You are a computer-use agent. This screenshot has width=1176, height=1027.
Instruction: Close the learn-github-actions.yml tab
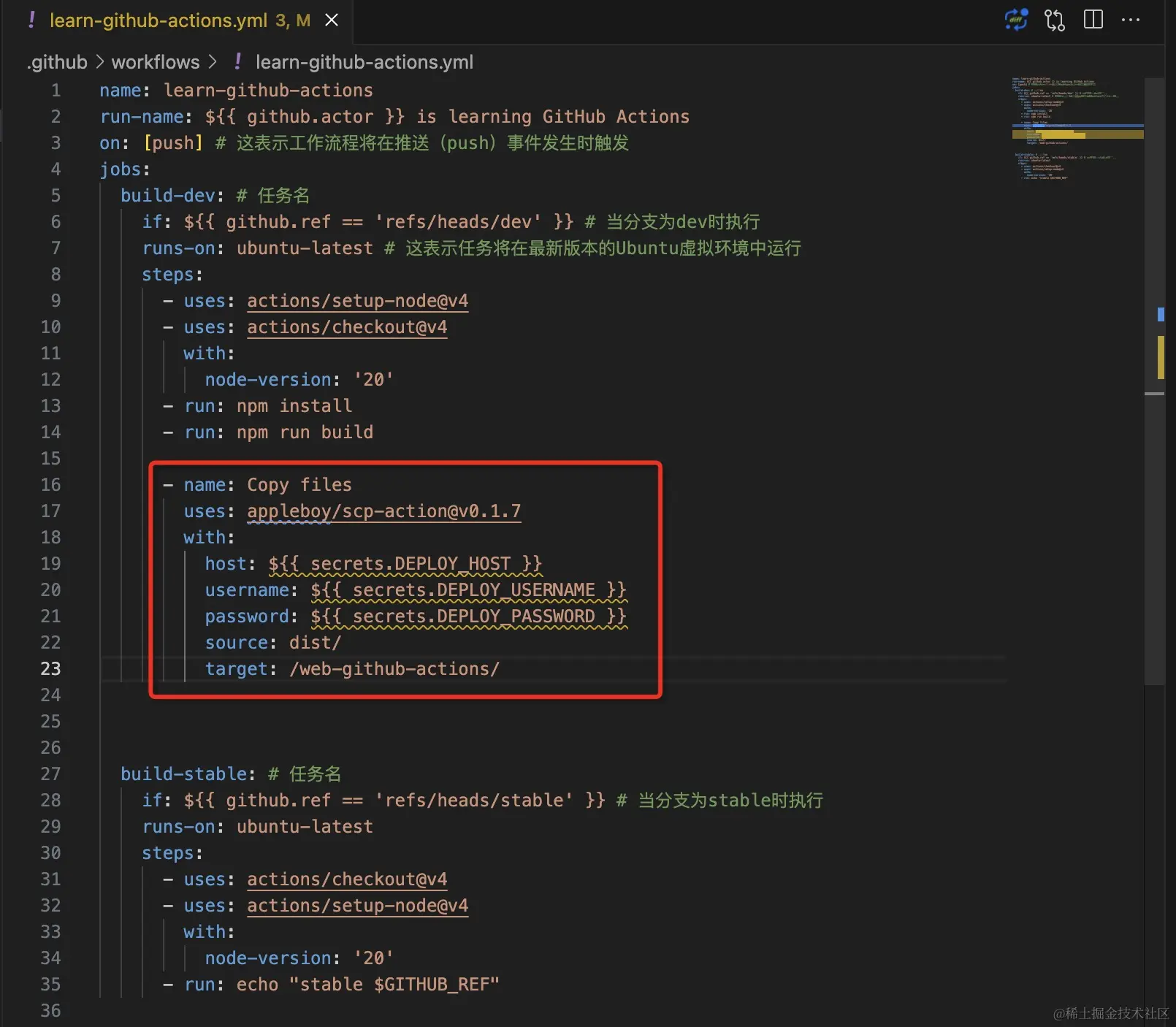click(x=332, y=20)
